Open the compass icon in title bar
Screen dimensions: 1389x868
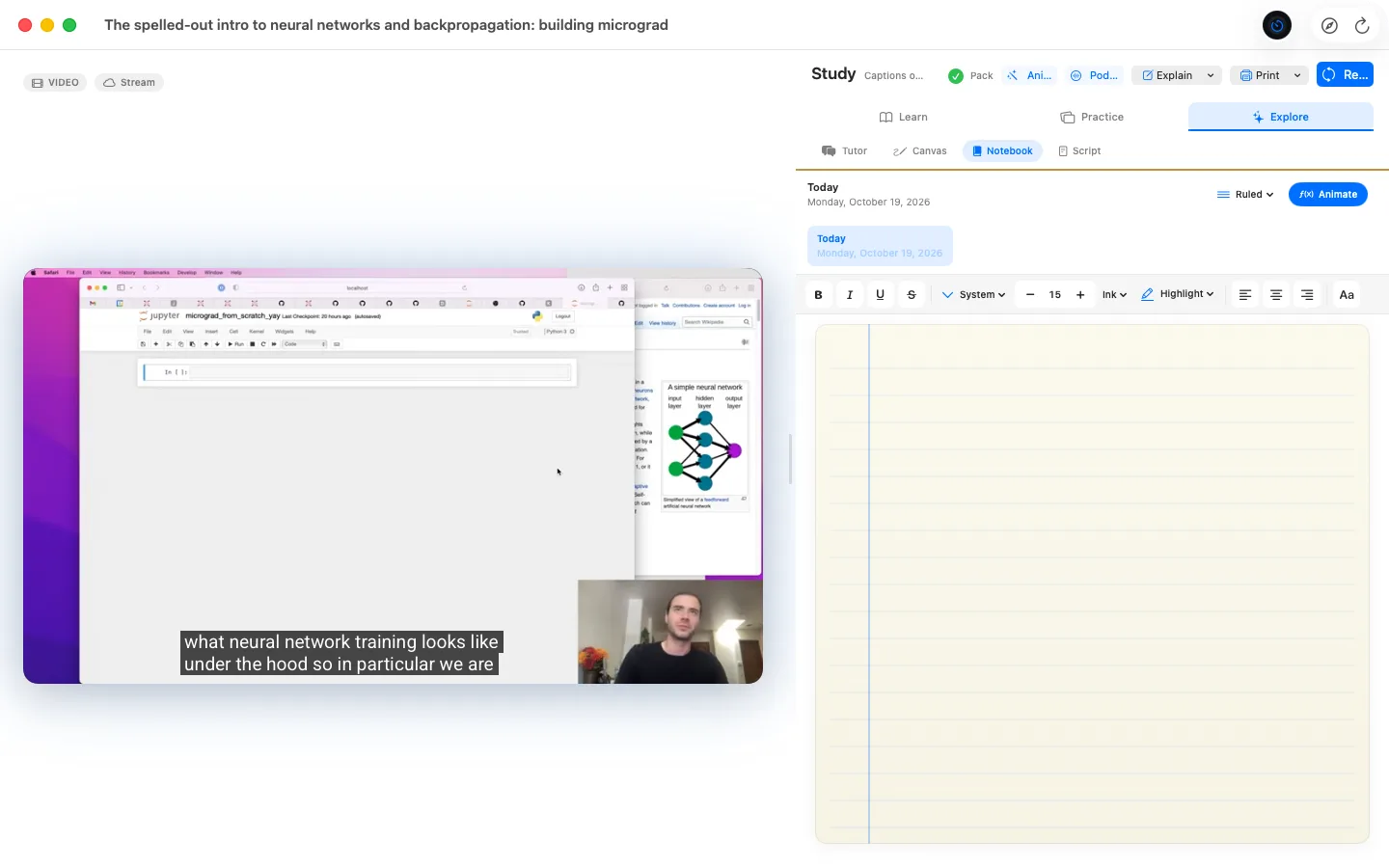1329,26
